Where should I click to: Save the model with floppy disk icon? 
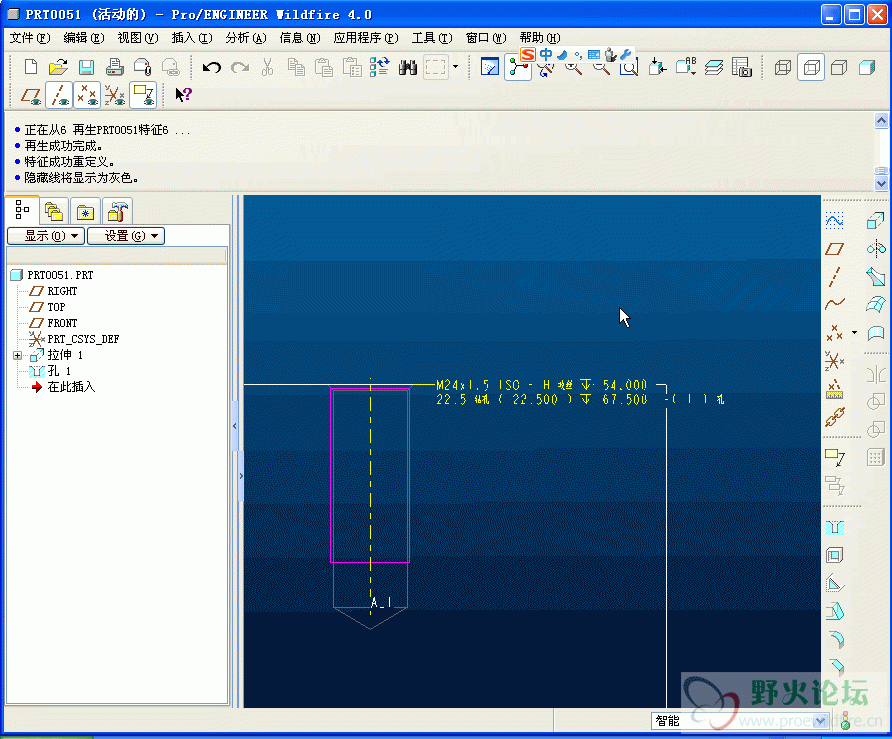pos(86,67)
